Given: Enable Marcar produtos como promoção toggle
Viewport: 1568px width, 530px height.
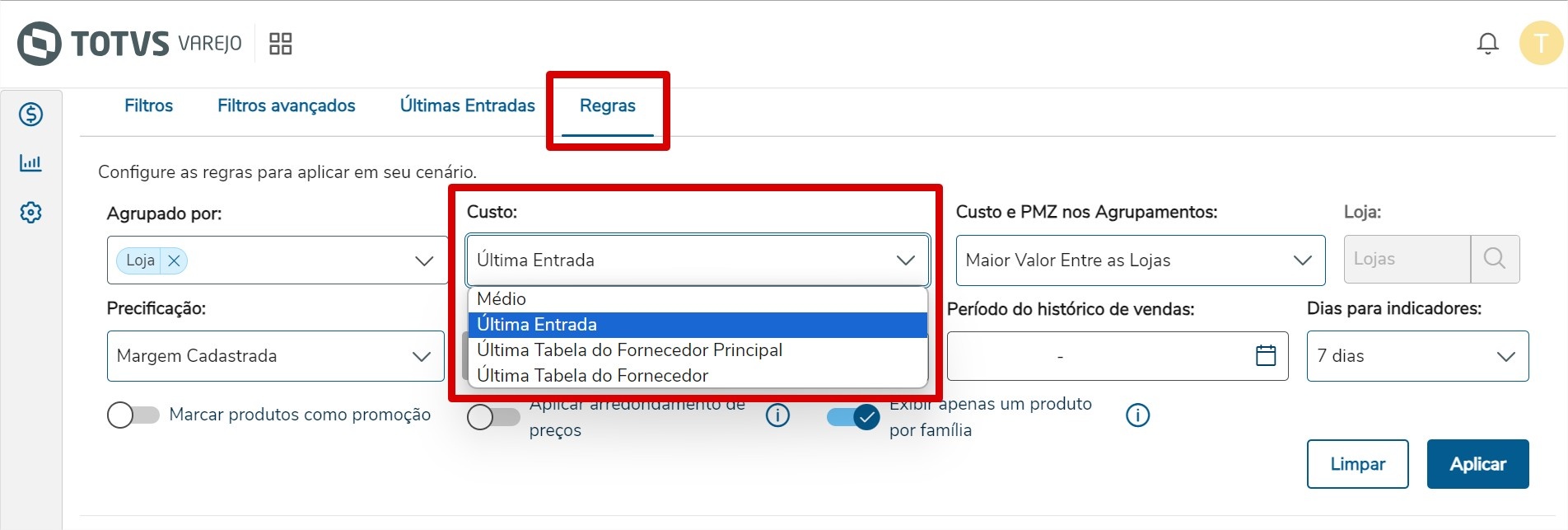Looking at the screenshot, I should coord(133,415).
